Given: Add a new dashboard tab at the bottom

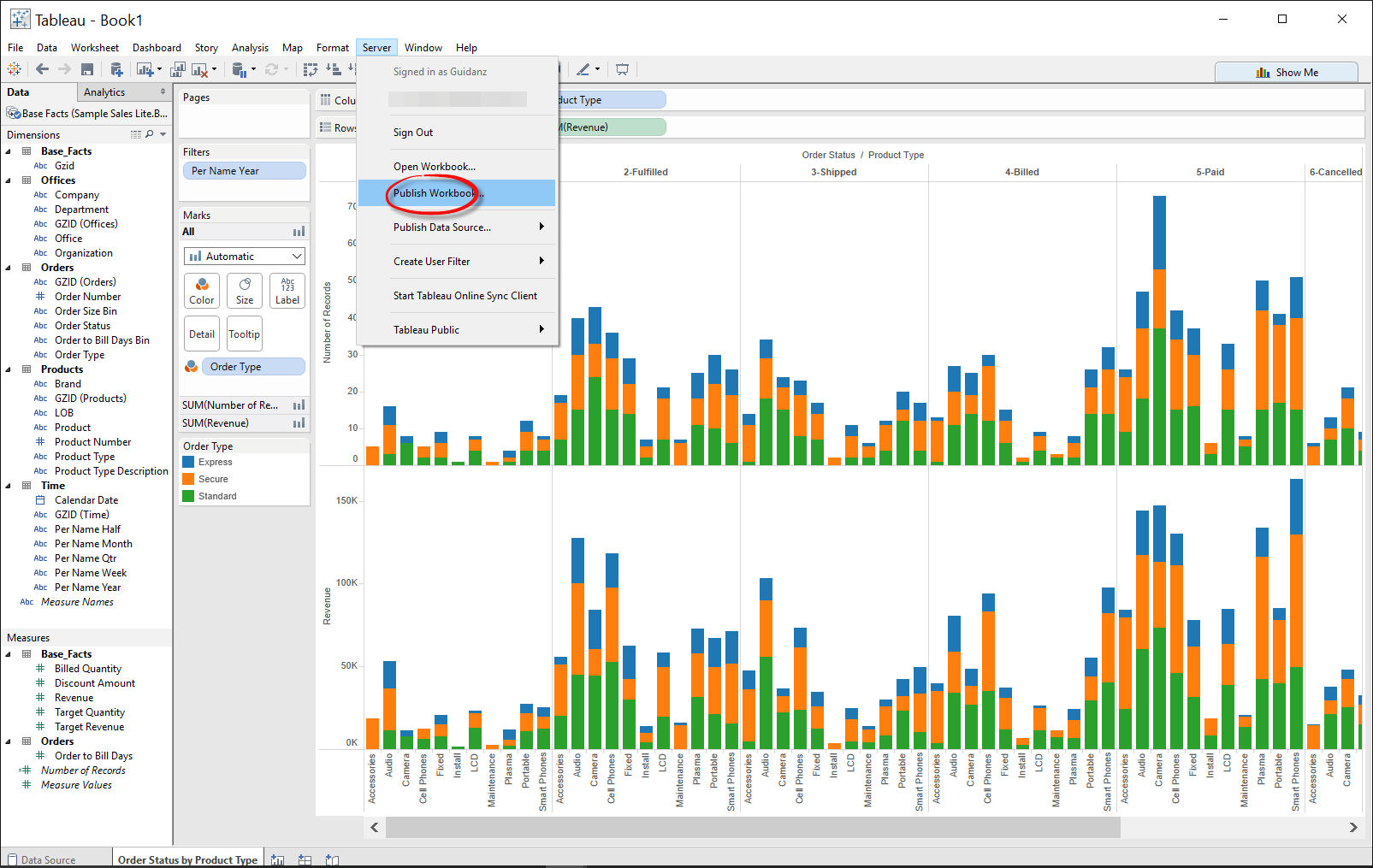Looking at the screenshot, I should point(305,859).
